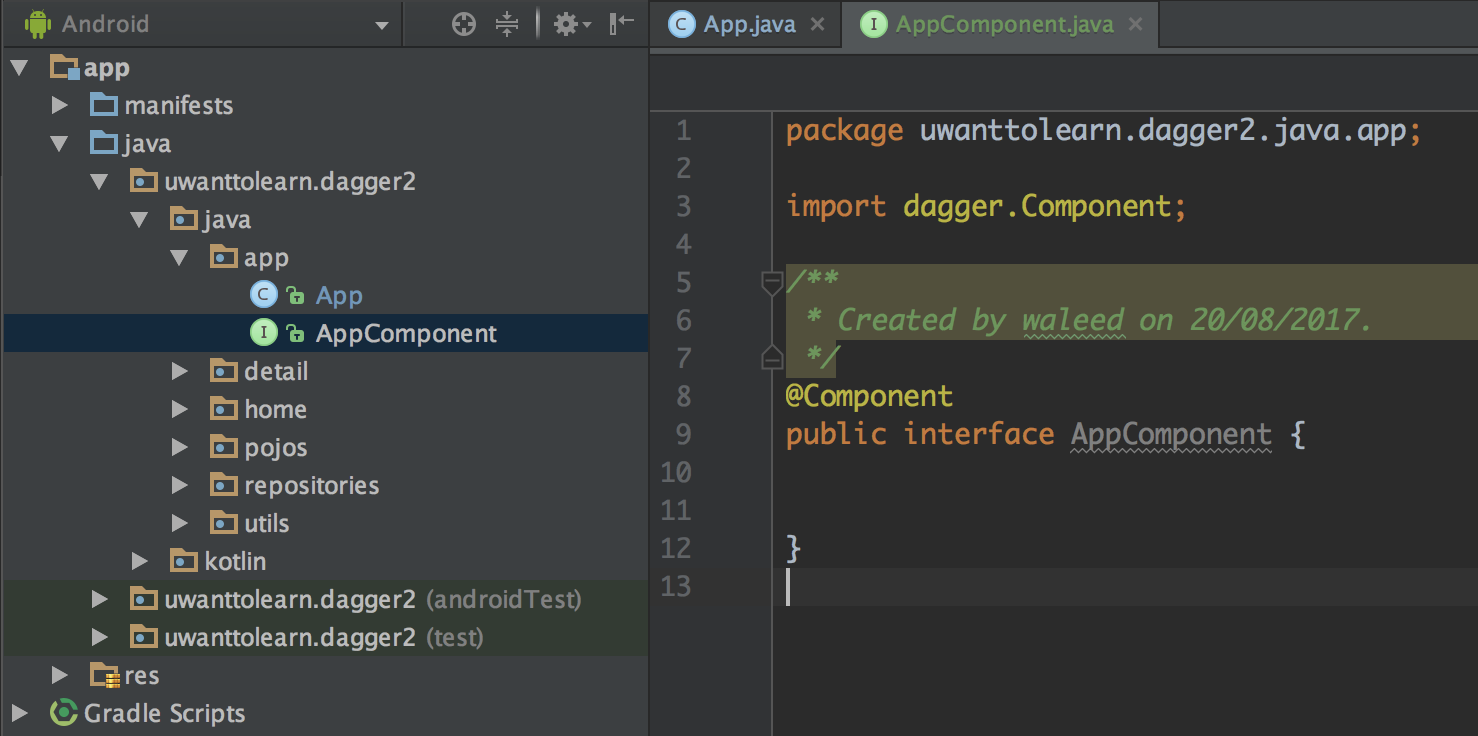This screenshot has width=1478, height=736.
Task: Click the App class icon in tree
Action: point(263,295)
